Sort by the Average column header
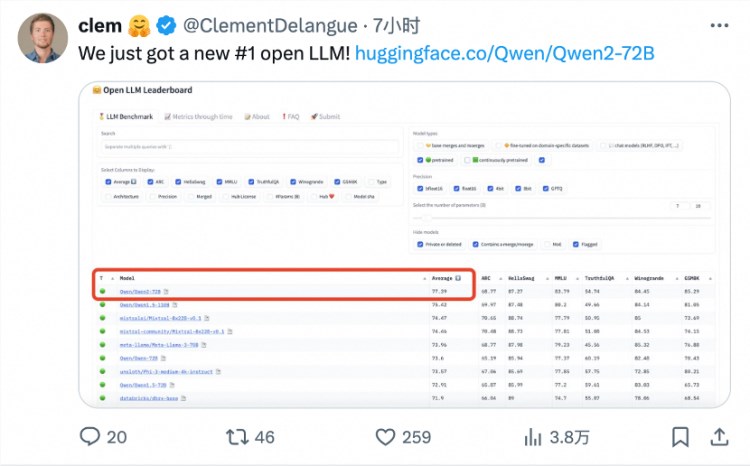750x466 pixels. pyautogui.click(x=441, y=277)
